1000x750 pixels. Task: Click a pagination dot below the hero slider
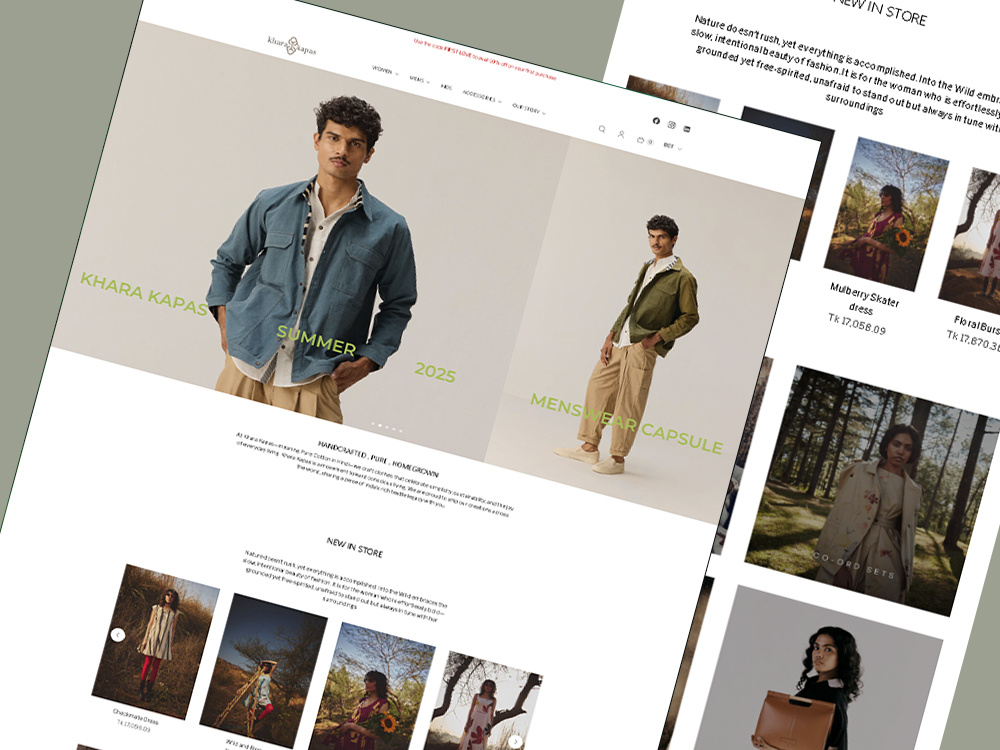point(387,427)
